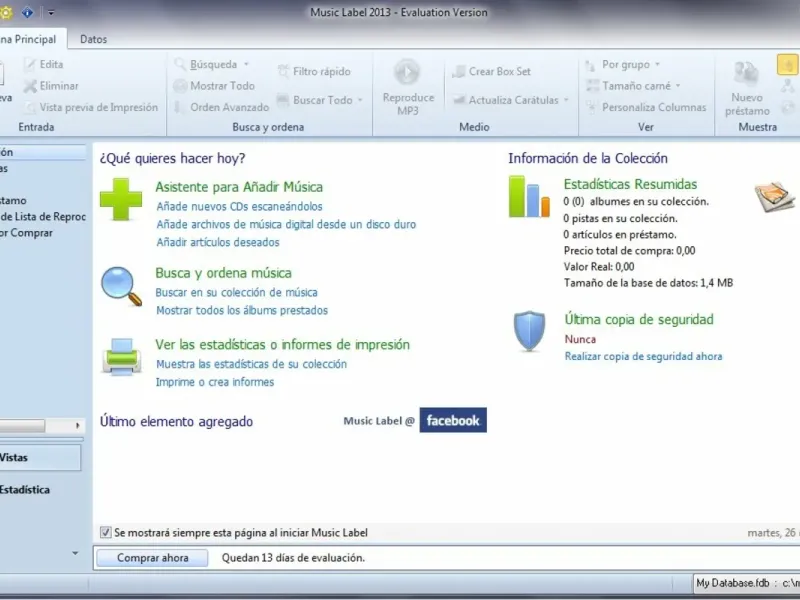Click Imprime o crea informes link
Screen dimensions: 800x600
coord(215,382)
